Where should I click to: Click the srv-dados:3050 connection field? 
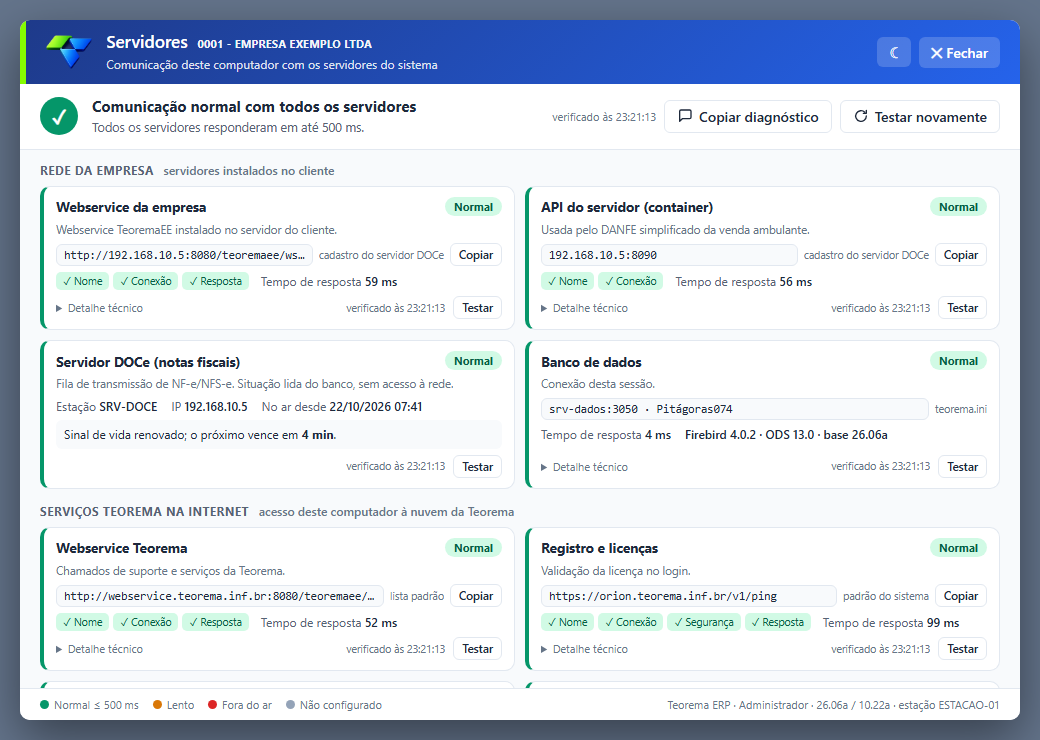734,409
